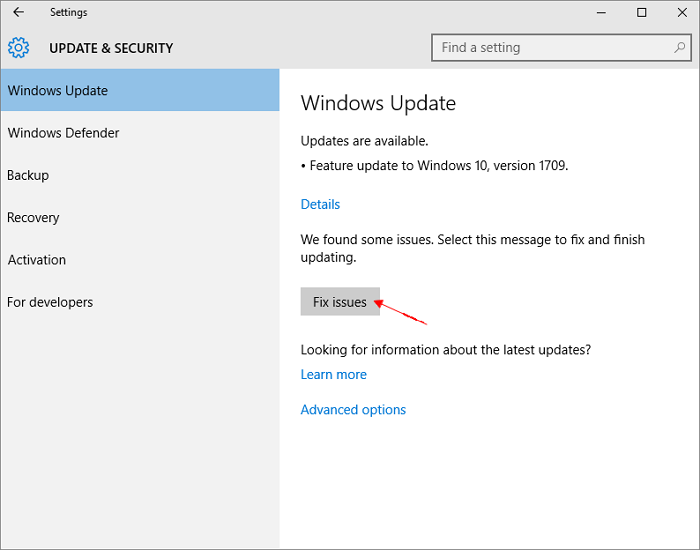The width and height of the screenshot is (700, 550).
Task: Click the Feature update version 1709 entry
Action: coord(438,166)
